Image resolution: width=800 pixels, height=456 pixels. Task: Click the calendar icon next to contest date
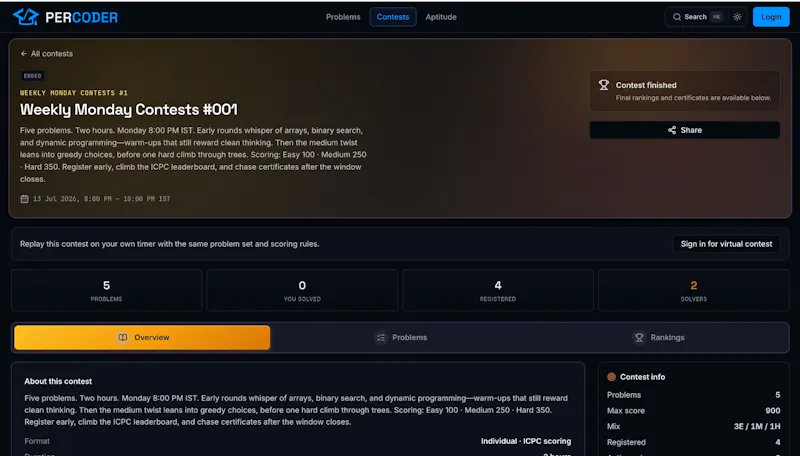(24, 199)
